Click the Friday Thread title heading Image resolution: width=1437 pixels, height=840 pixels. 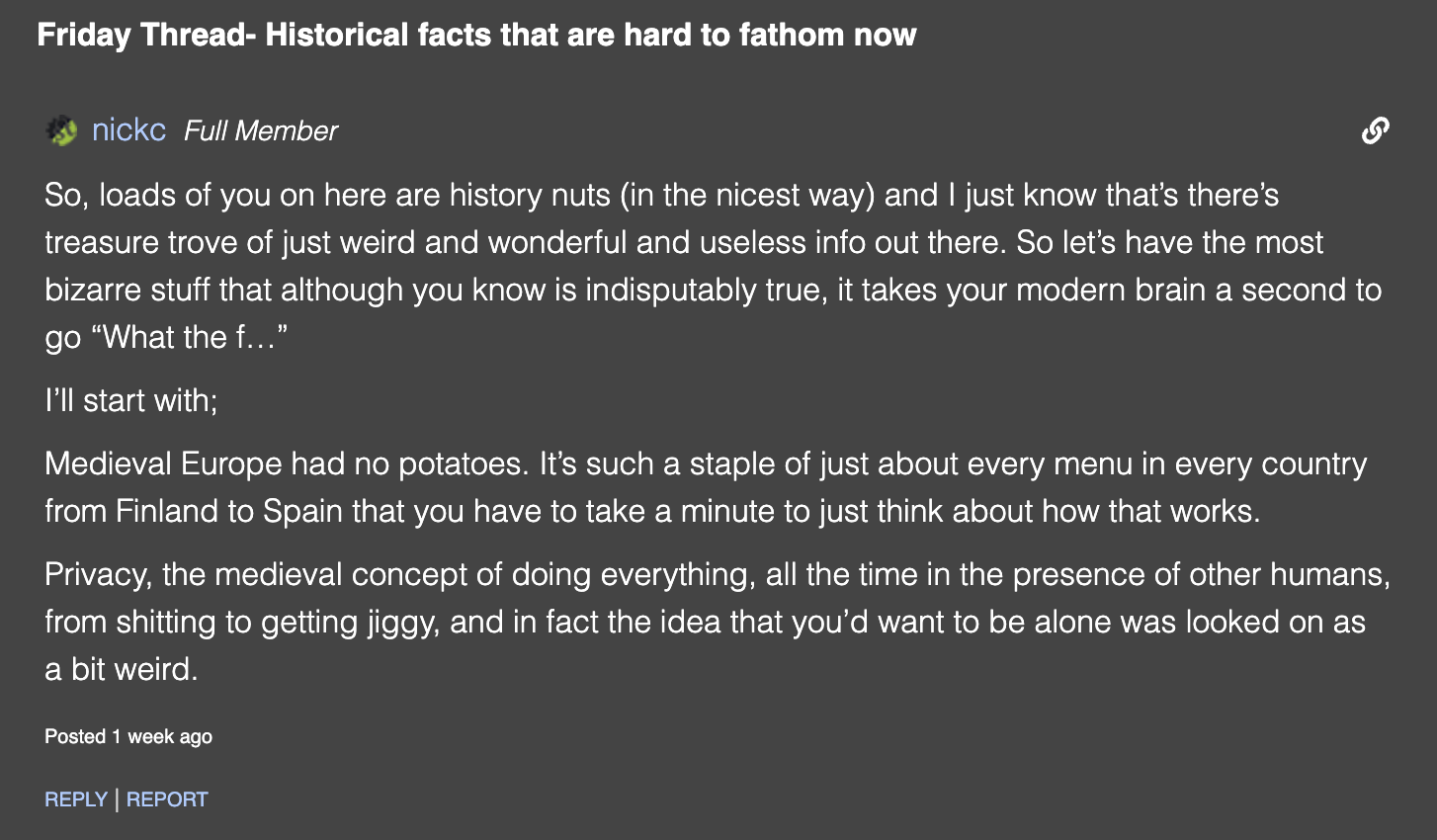click(476, 36)
